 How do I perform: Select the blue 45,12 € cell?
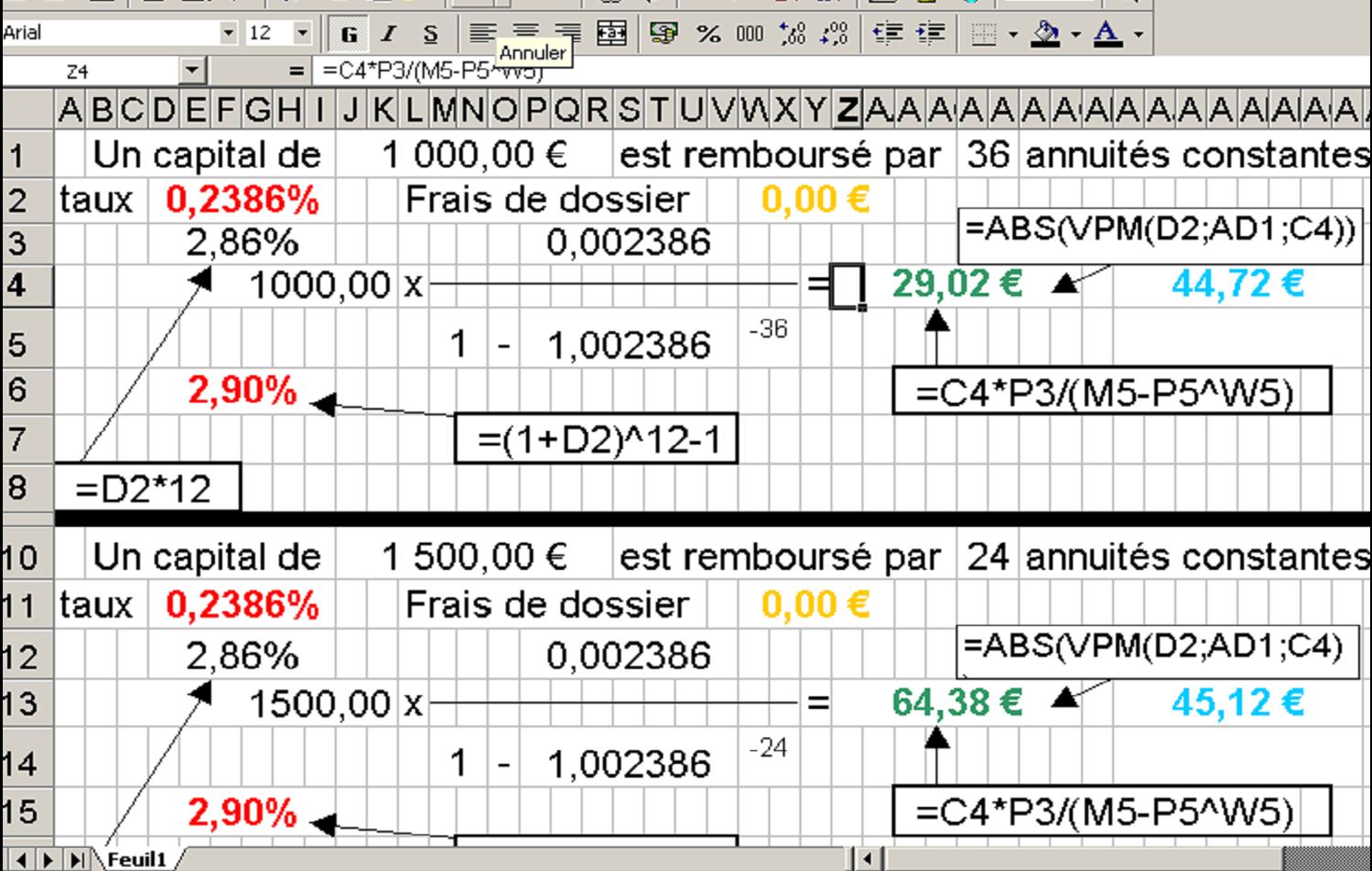(x=1238, y=703)
